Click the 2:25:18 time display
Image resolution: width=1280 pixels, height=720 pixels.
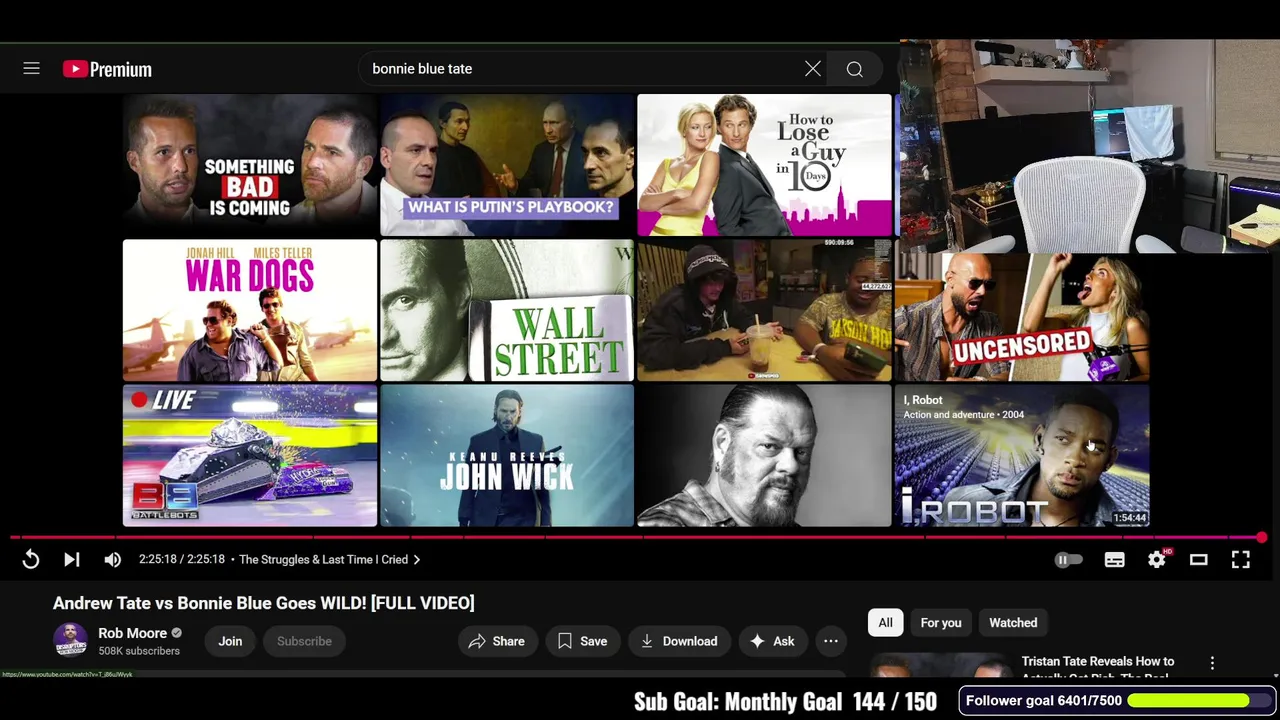pos(182,560)
